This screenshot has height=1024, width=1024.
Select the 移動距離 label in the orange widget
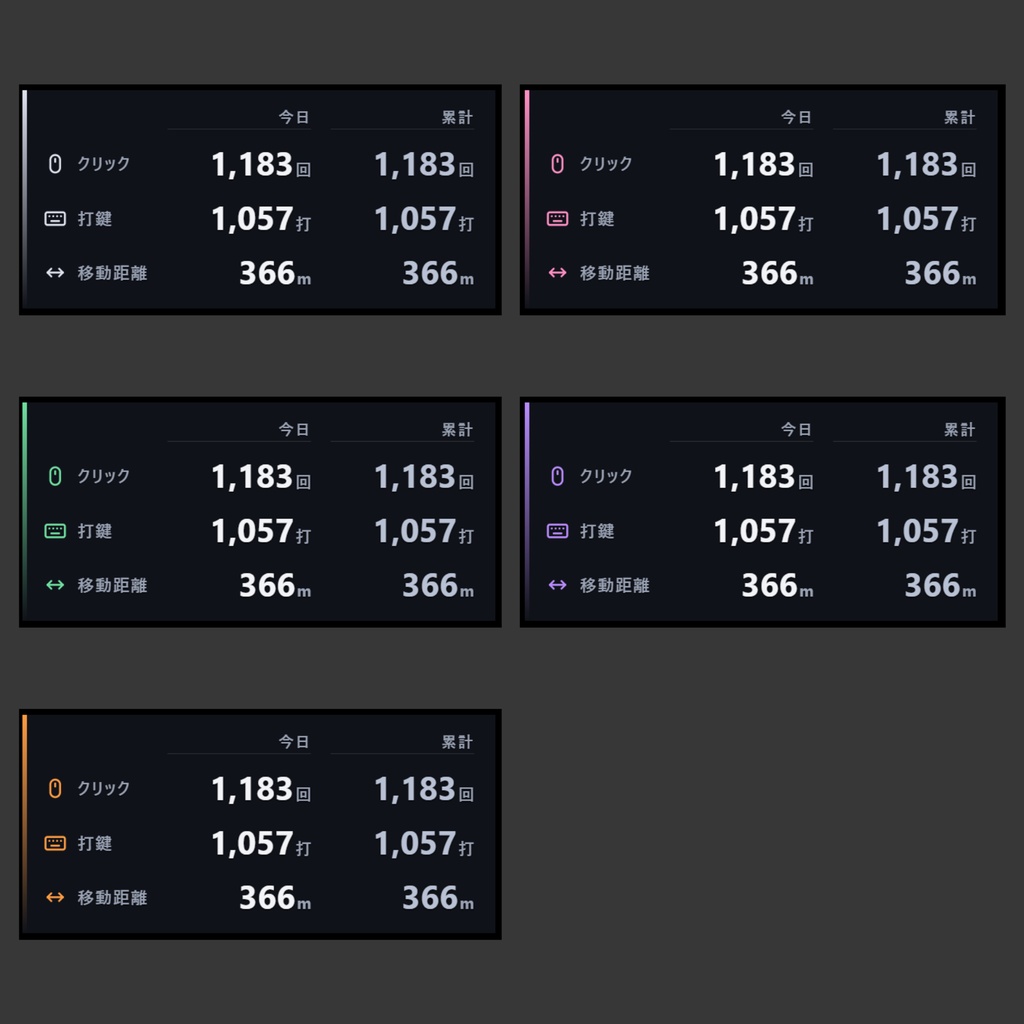[112, 897]
